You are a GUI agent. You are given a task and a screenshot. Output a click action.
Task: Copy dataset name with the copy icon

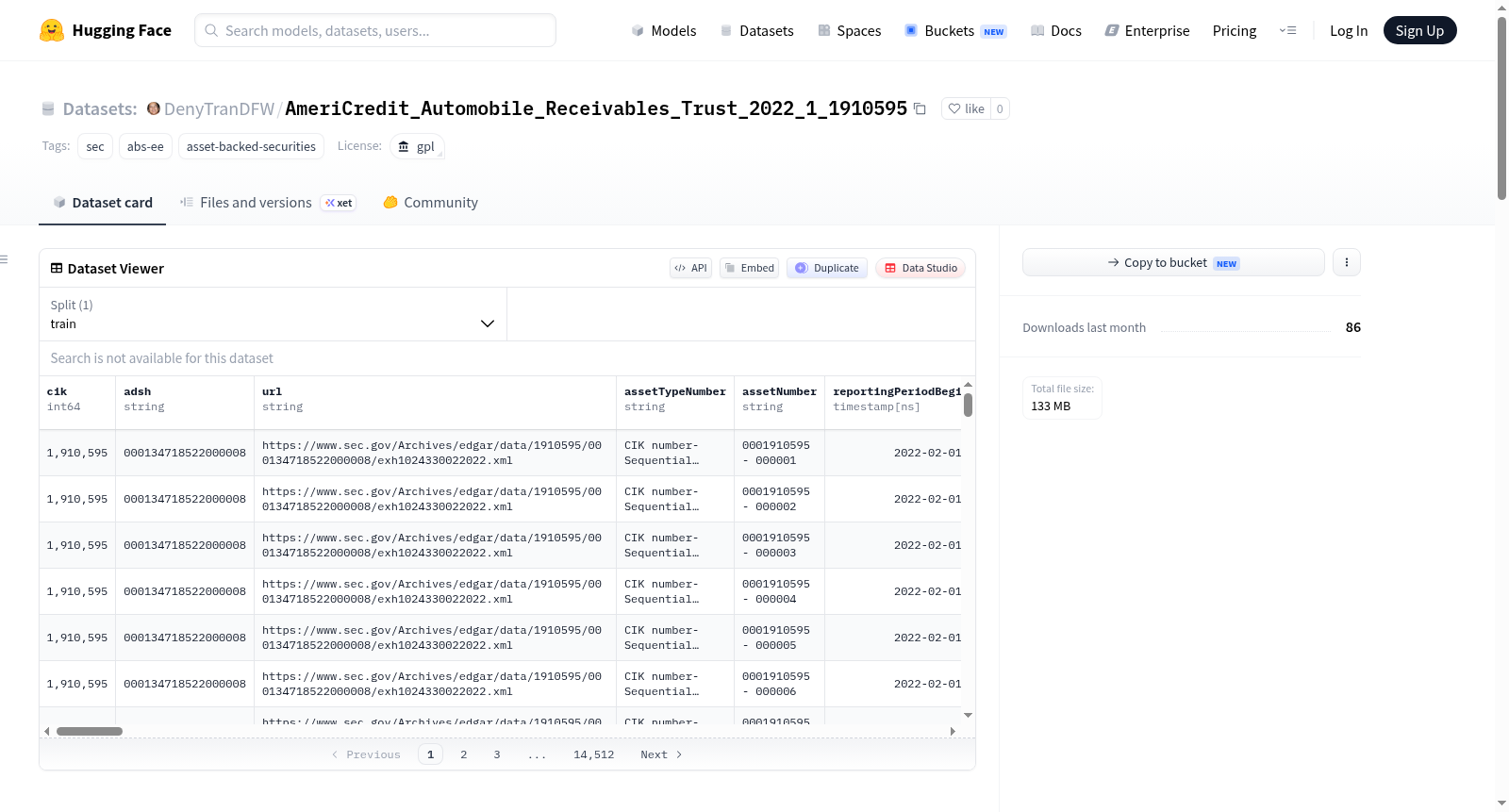point(920,108)
